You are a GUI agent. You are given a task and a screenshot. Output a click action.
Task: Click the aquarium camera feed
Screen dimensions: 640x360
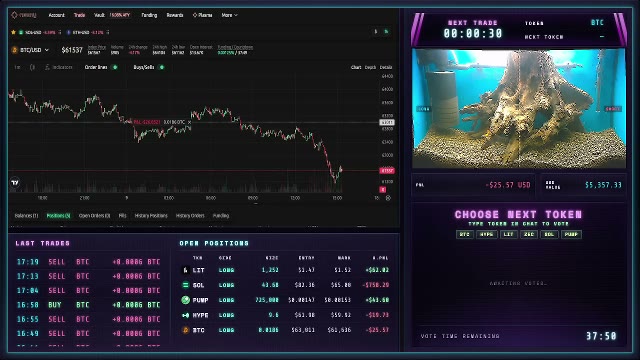click(x=519, y=108)
